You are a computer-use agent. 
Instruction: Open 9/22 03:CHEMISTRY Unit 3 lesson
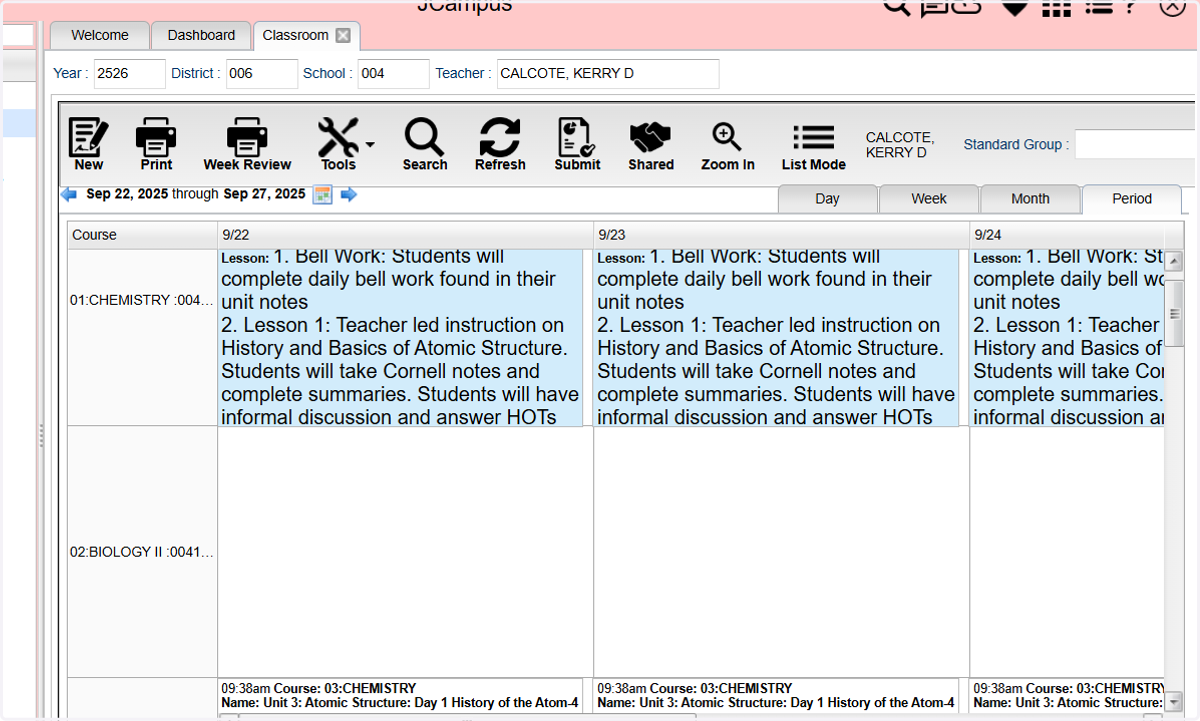(x=400, y=695)
